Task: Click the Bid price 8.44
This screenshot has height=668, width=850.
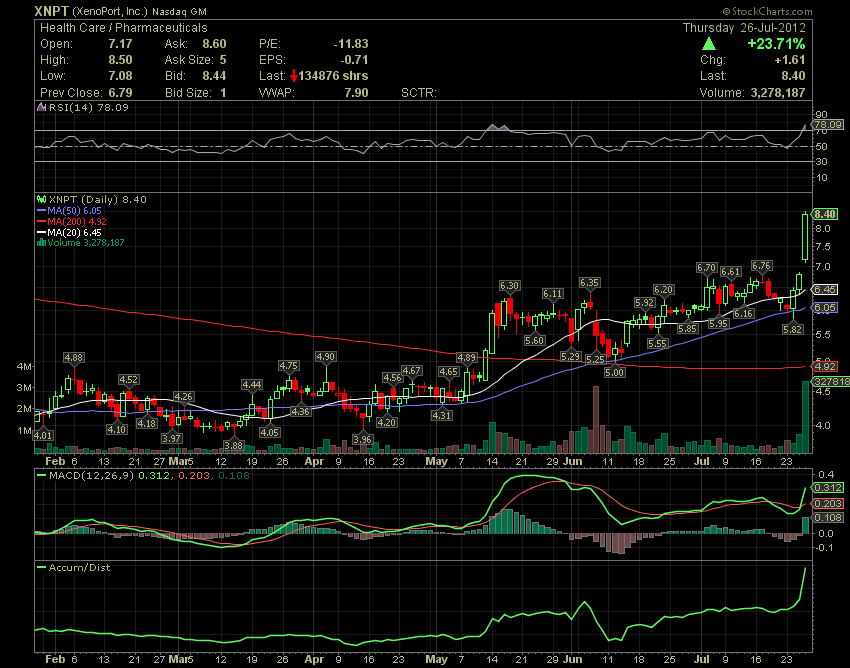Action: [214, 76]
